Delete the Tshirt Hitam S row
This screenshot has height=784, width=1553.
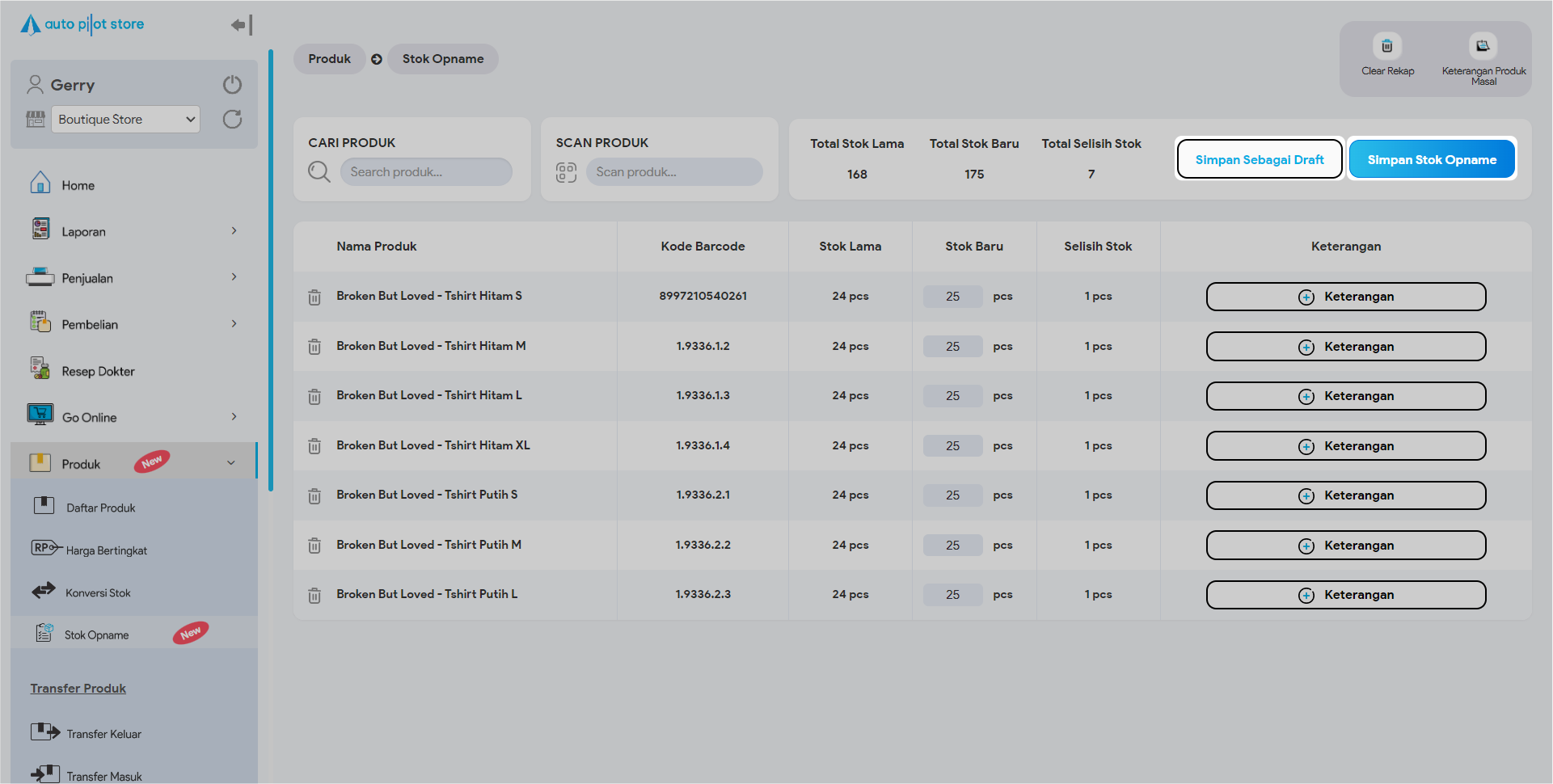[314, 297]
